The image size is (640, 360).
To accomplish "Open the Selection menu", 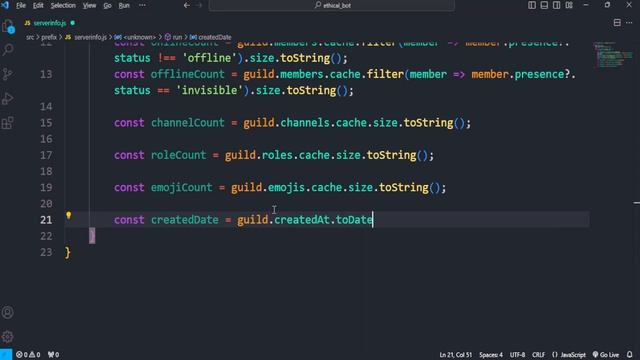I will 63,5.
